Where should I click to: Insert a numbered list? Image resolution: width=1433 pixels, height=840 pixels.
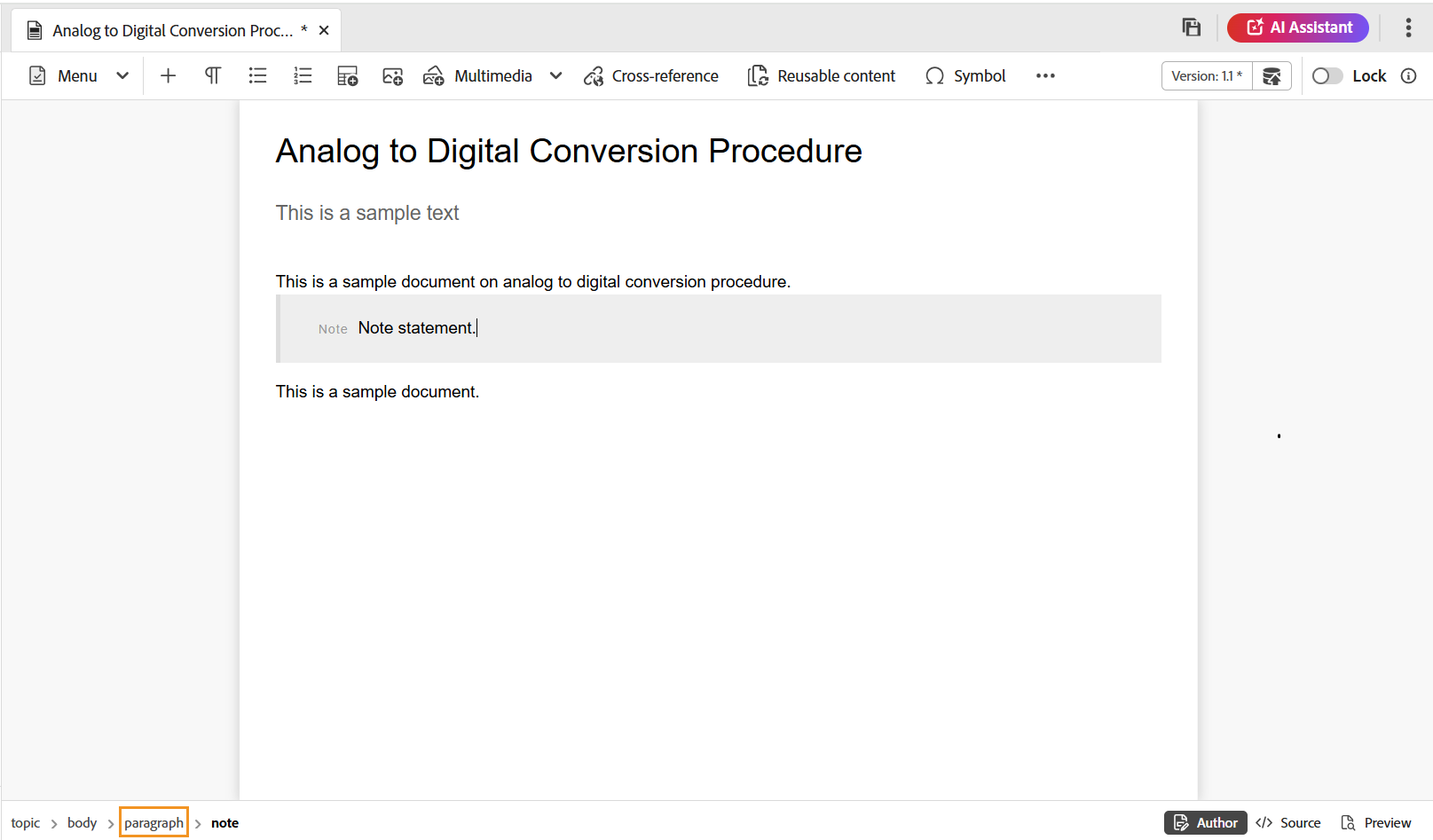pyautogui.click(x=303, y=76)
